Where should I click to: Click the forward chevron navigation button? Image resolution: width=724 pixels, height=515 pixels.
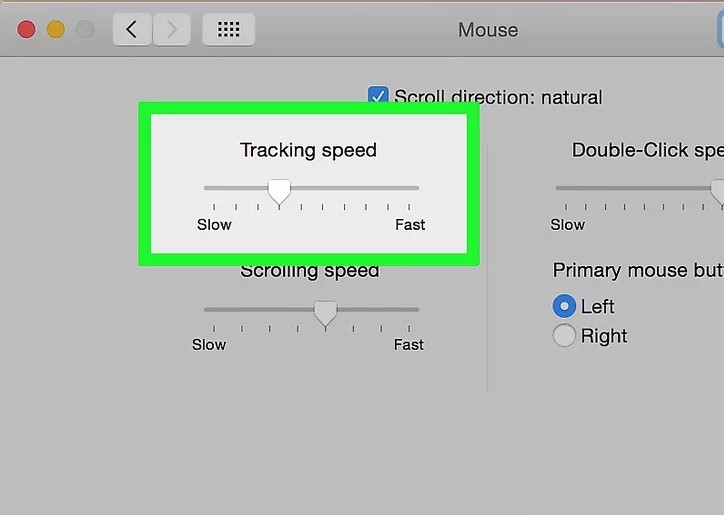[x=172, y=30]
